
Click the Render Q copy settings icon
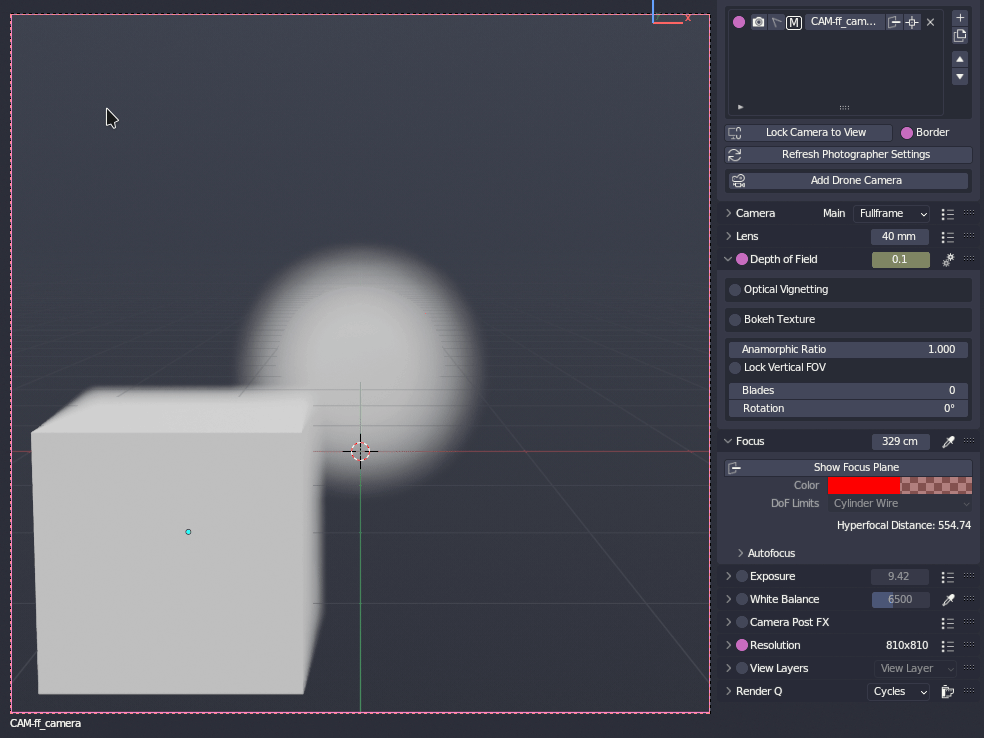tap(948, 692)
